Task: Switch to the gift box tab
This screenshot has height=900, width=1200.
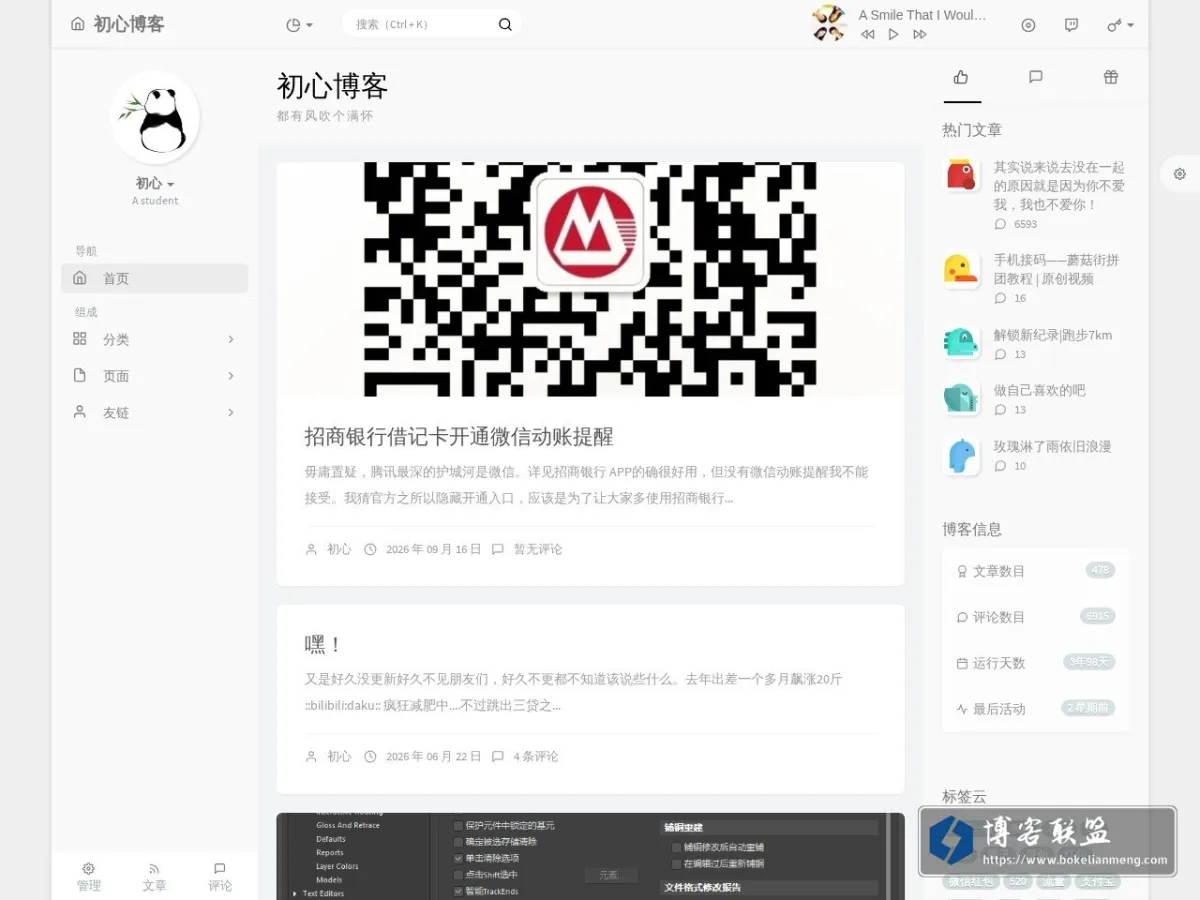Action: click(x=1111, y=77)
